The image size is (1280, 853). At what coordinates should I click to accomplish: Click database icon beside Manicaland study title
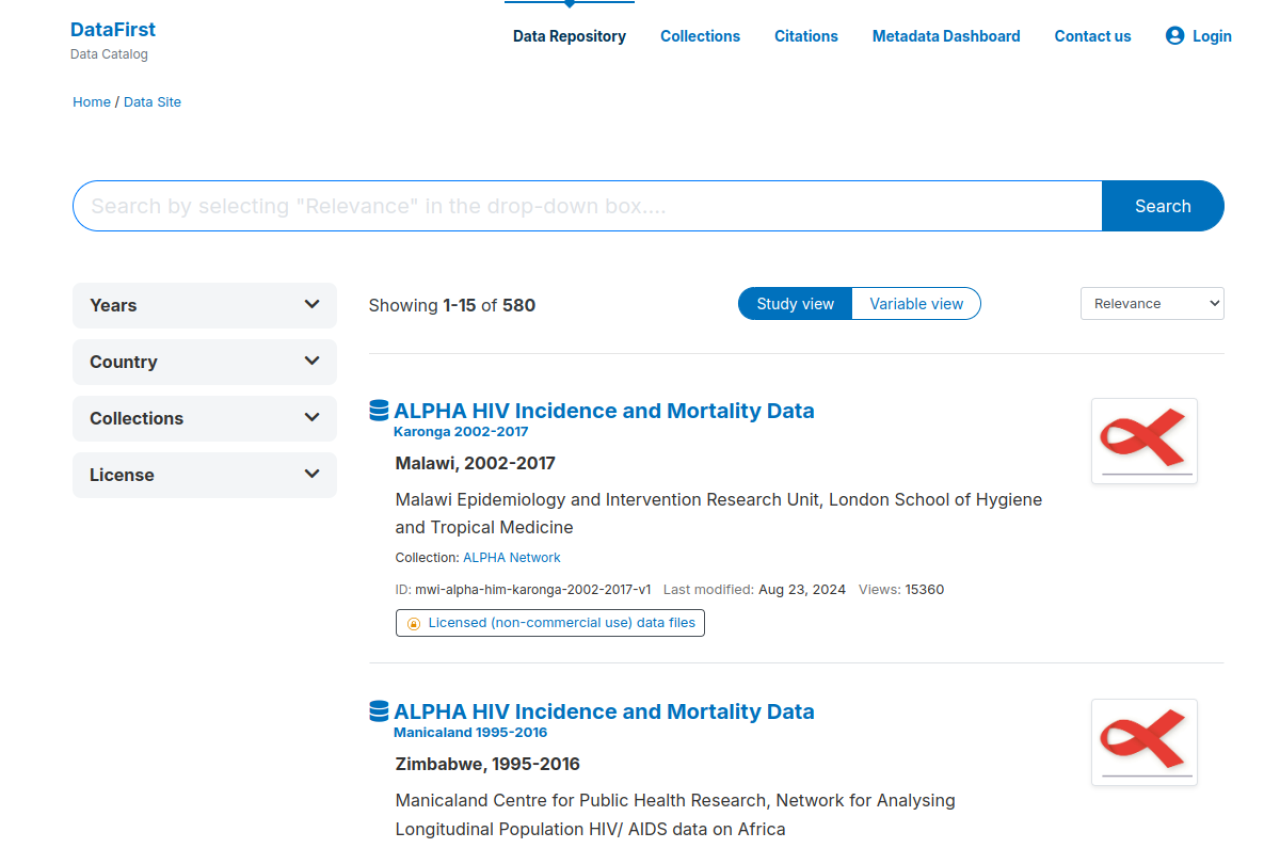(379, 711)
